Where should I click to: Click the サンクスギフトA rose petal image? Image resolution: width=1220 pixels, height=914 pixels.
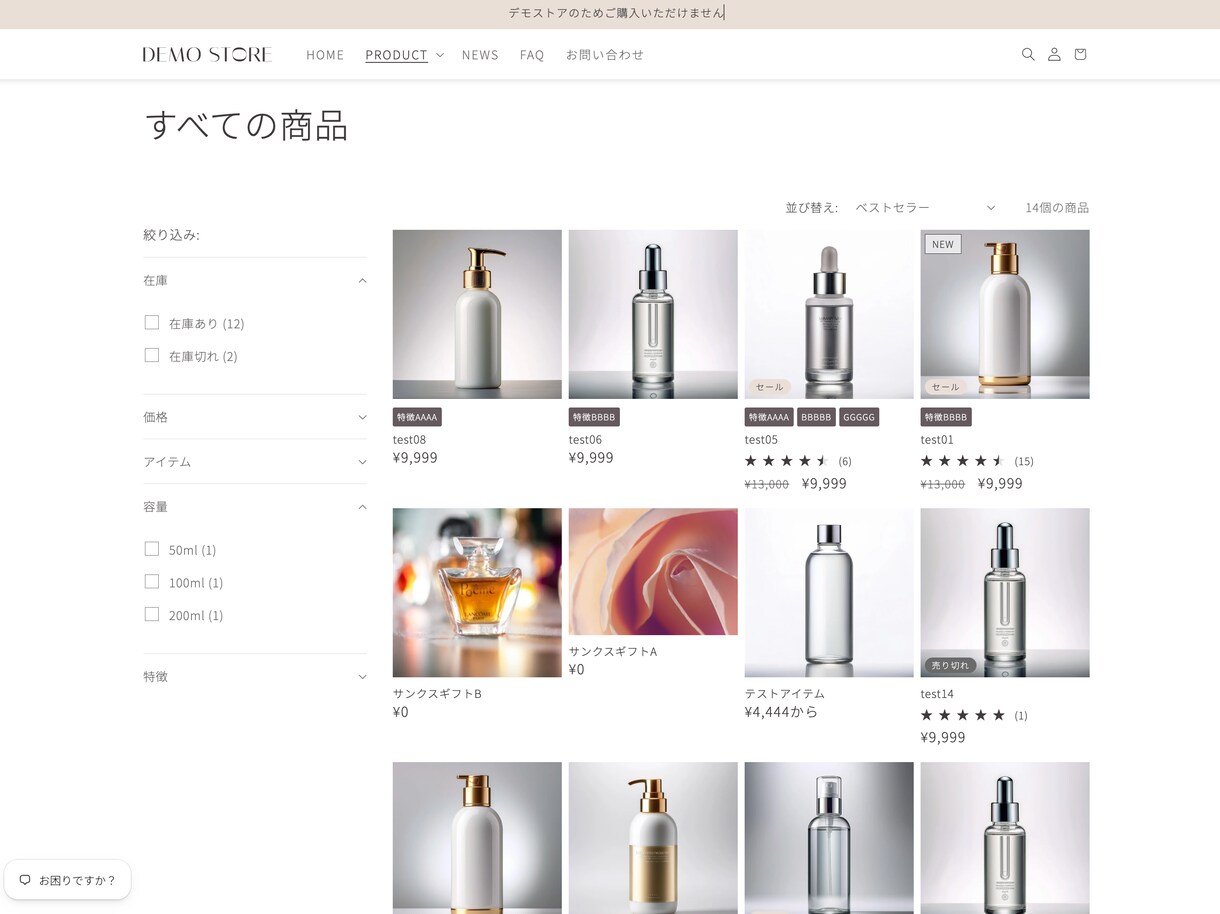pos(653,571)
